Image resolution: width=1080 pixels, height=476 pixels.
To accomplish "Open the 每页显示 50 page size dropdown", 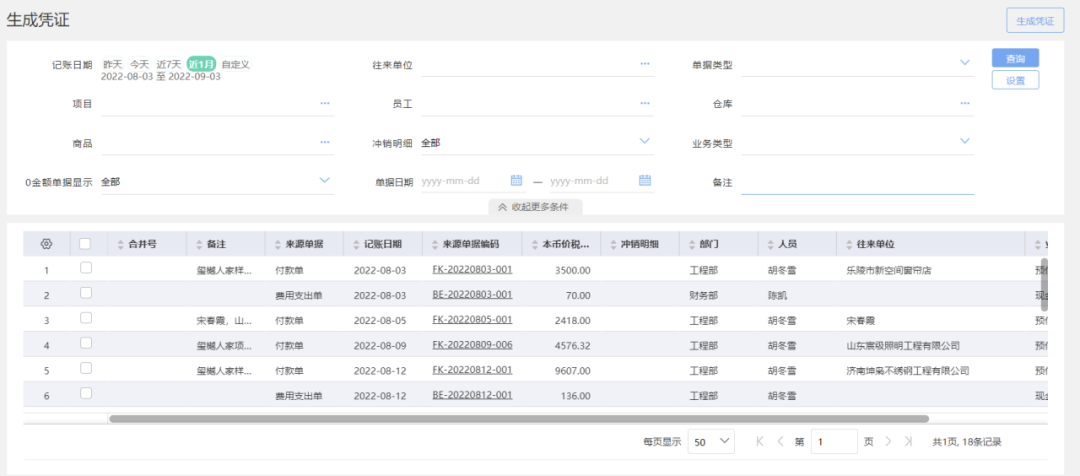I will point(711,442).
